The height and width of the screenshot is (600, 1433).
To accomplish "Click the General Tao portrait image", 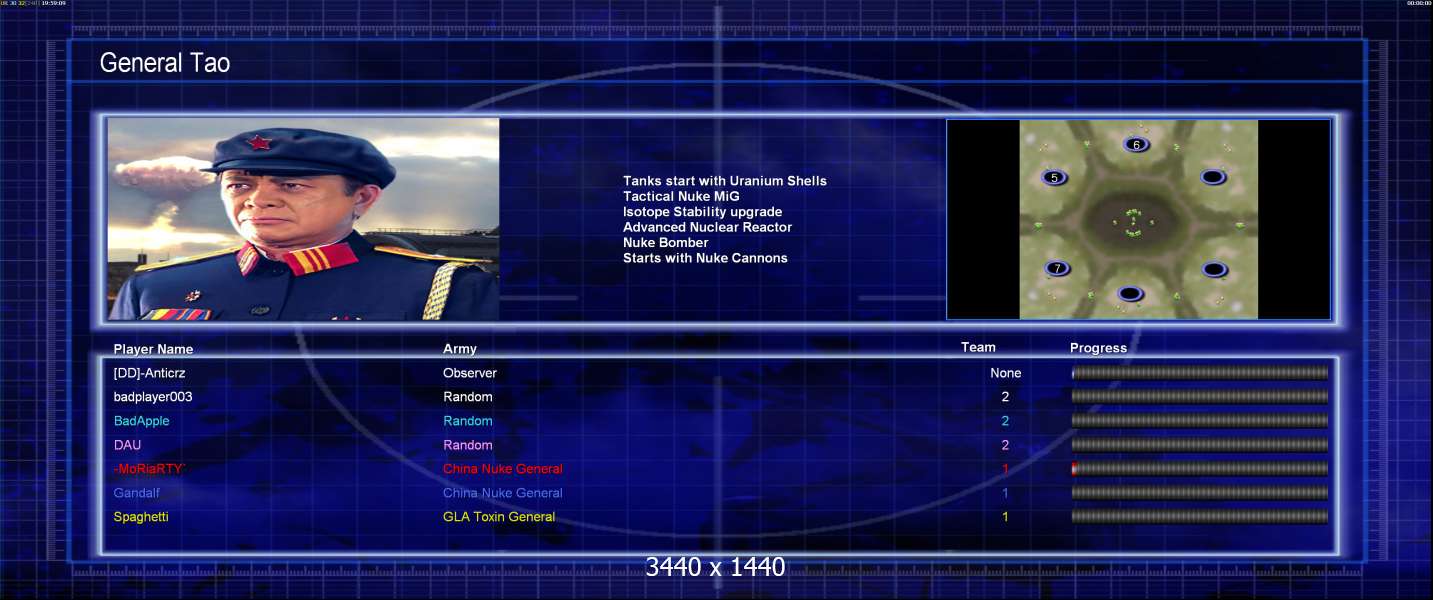I will coord(303,219).
